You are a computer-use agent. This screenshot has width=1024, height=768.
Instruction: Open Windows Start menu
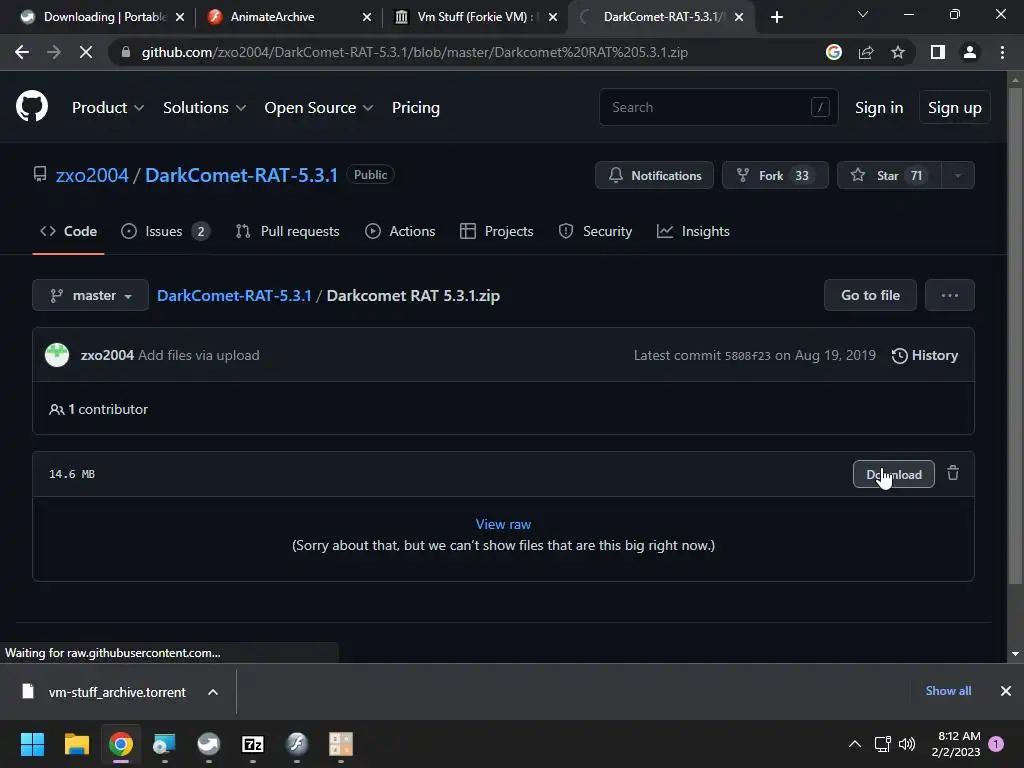tap(32, 744)
